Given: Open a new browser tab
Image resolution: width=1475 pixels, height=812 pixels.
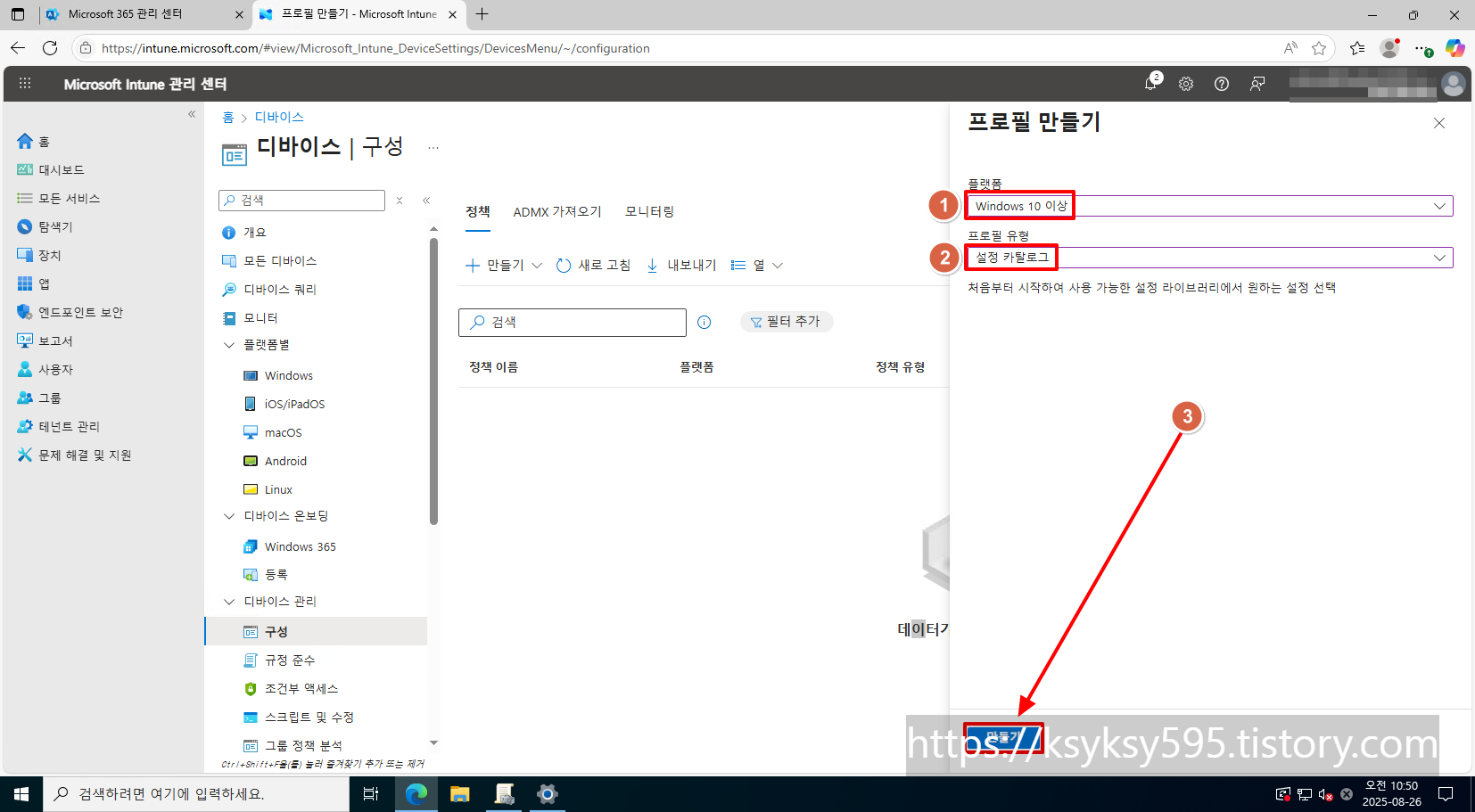Looking at the screenshot, I should pyautogui.click(x=482, y=14).
